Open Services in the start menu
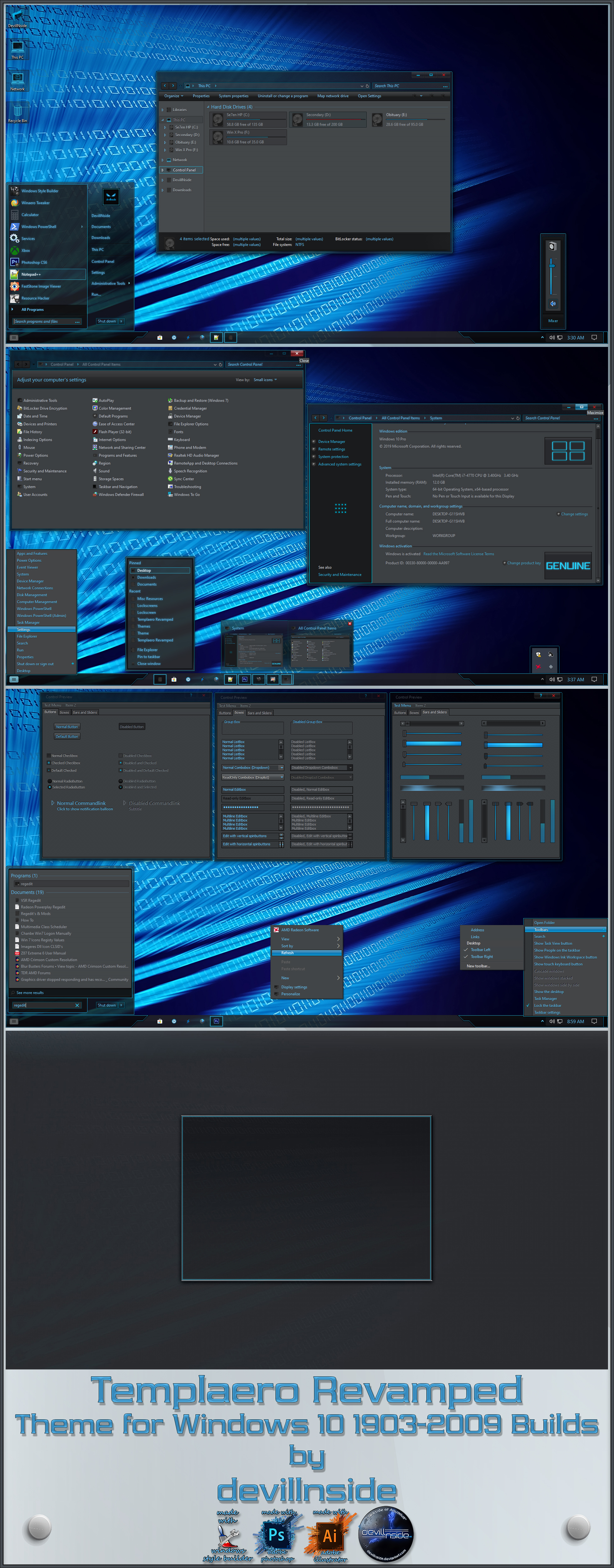The width and height of the screenshot is (614, 1568). (x=47, y=239)
